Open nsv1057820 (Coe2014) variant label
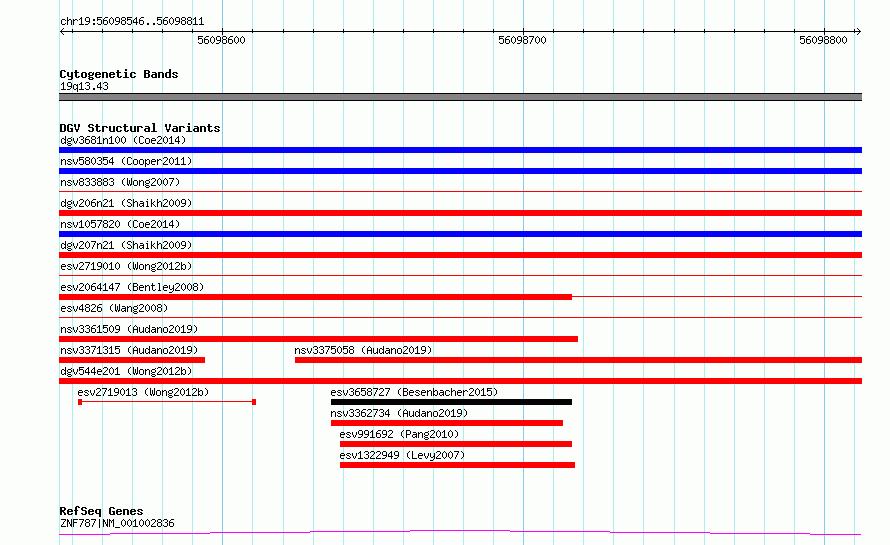This screenshot has width=890, height=545. coord(120,224)
